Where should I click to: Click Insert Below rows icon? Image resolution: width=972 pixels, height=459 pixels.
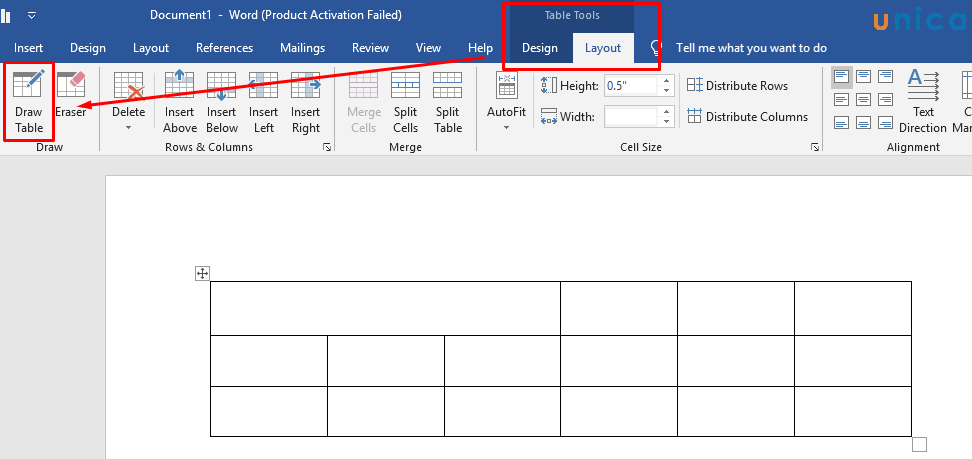click(222, 102)
